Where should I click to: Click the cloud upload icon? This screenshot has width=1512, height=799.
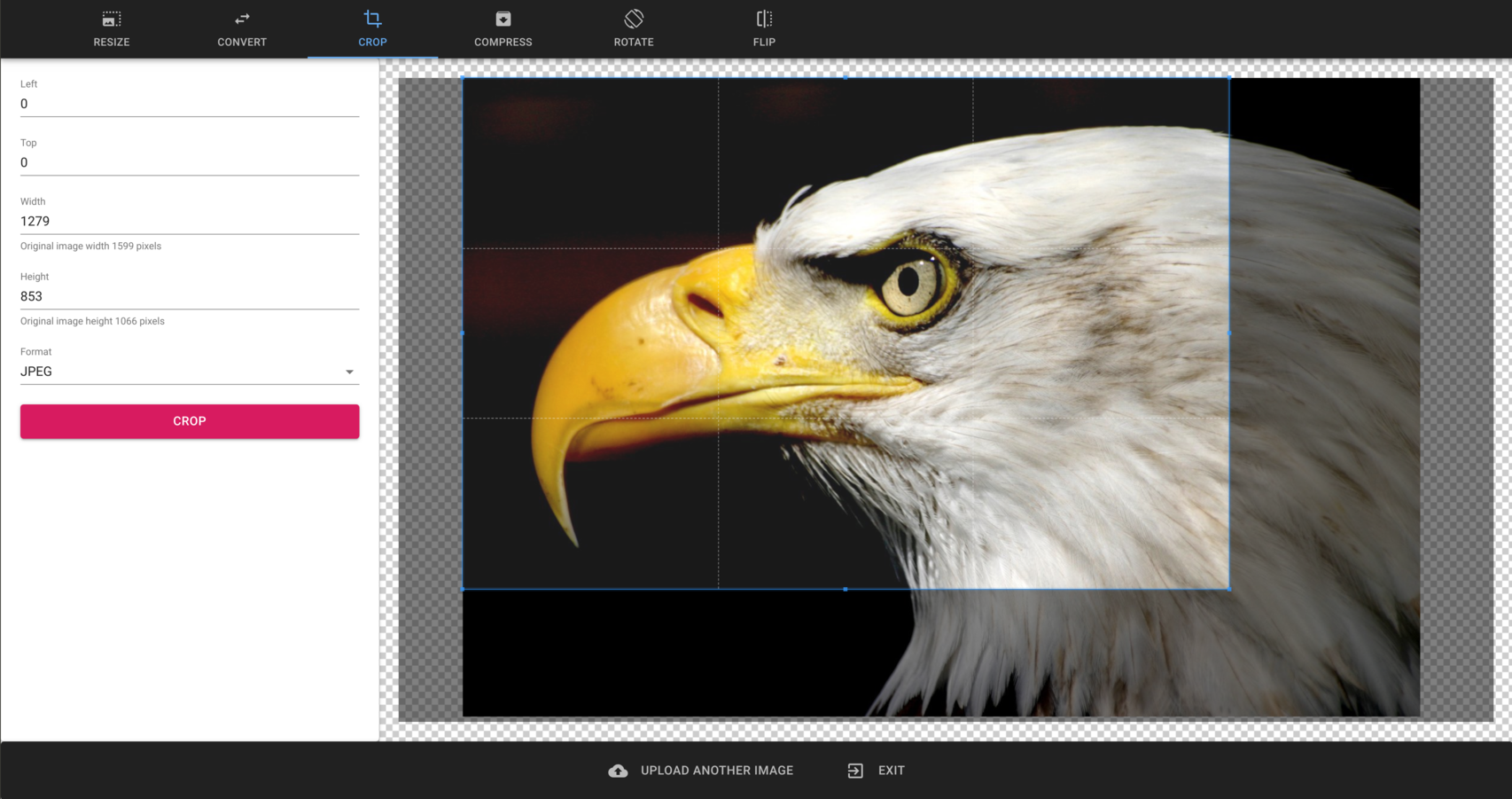pyautogui.click(x=618, y=771)
